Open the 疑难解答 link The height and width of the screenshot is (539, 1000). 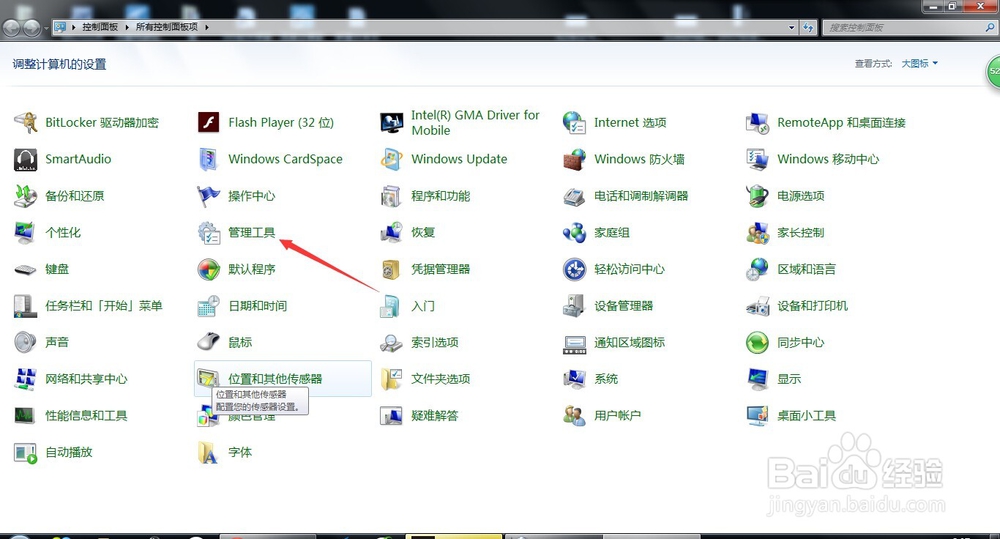[435, 416]
